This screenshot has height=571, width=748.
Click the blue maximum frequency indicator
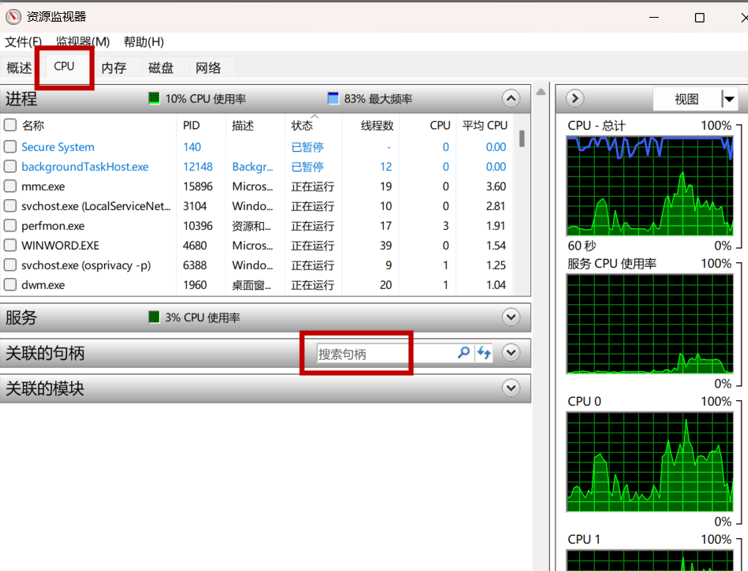tap(333, 99)
